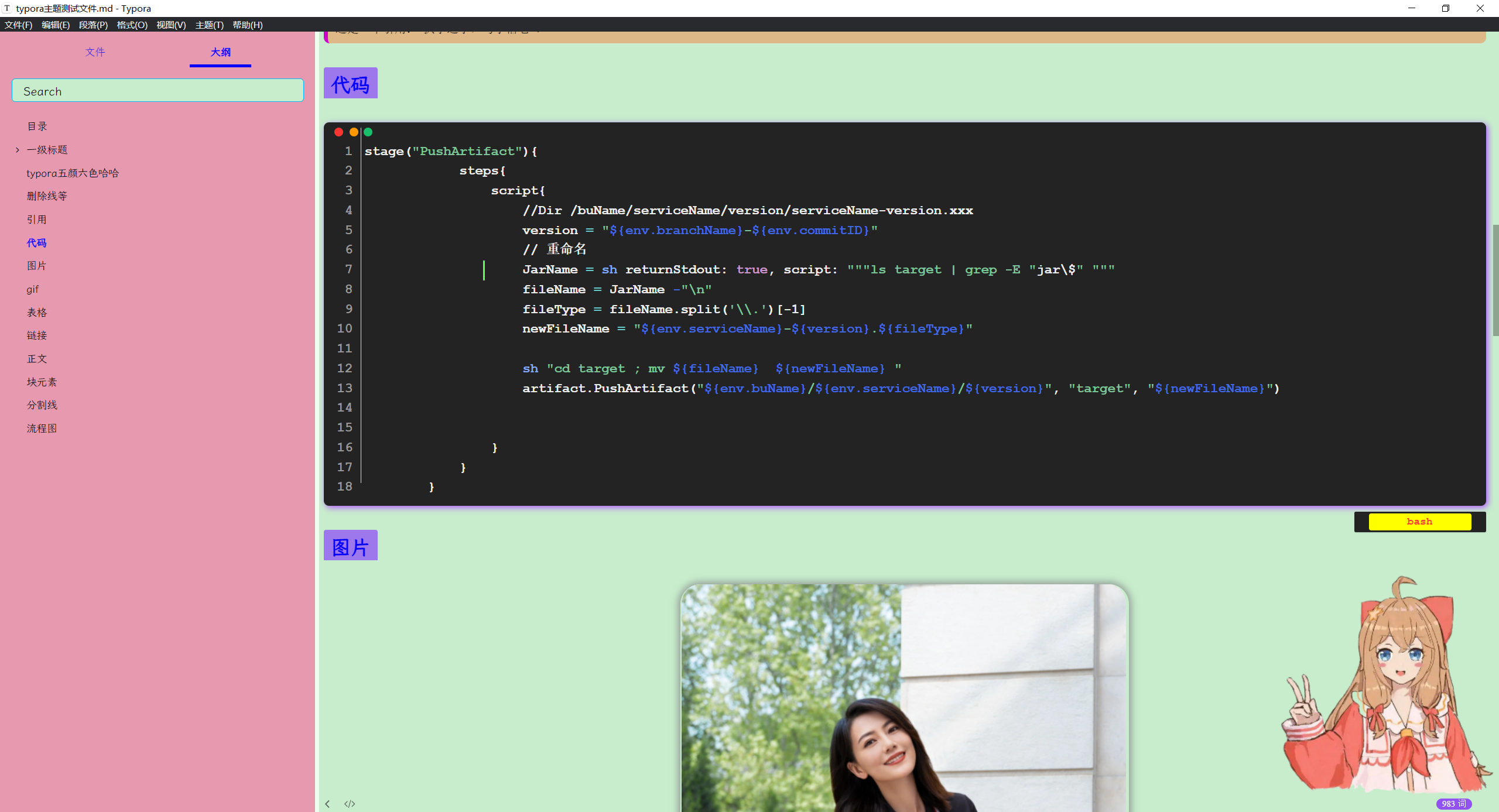This screenshot has height=812, width=1499.
Task: Click code line 7 JarName statement
Action: click(819, 269)
